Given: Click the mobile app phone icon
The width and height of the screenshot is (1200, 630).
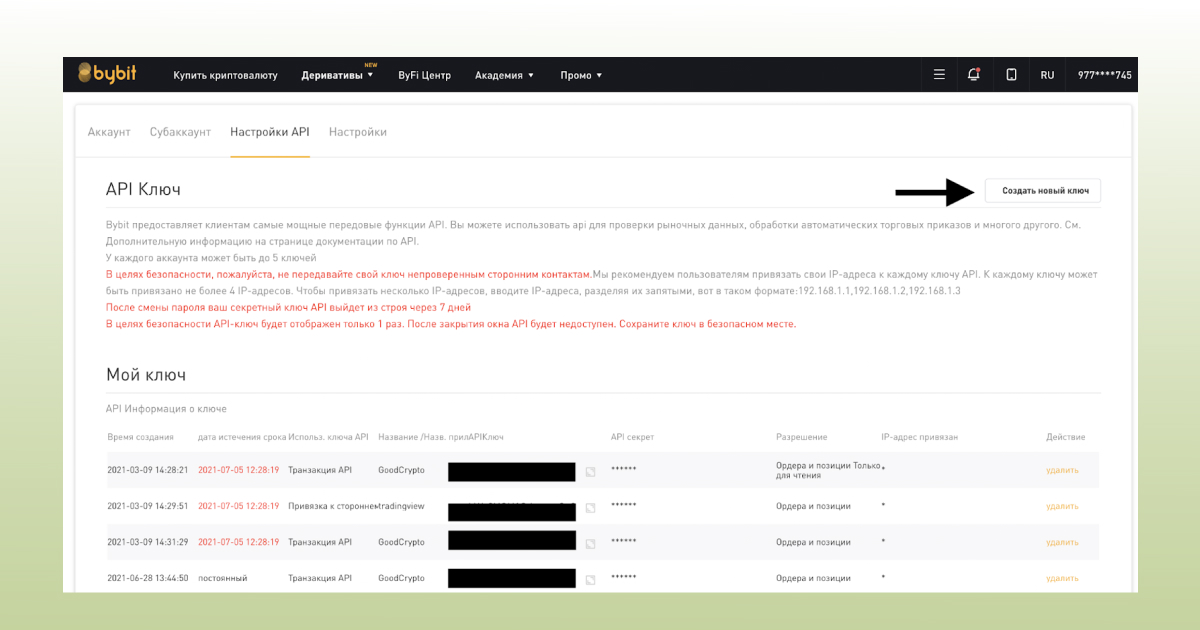Looking at the screenshot, I should [x=1011, y=75].
